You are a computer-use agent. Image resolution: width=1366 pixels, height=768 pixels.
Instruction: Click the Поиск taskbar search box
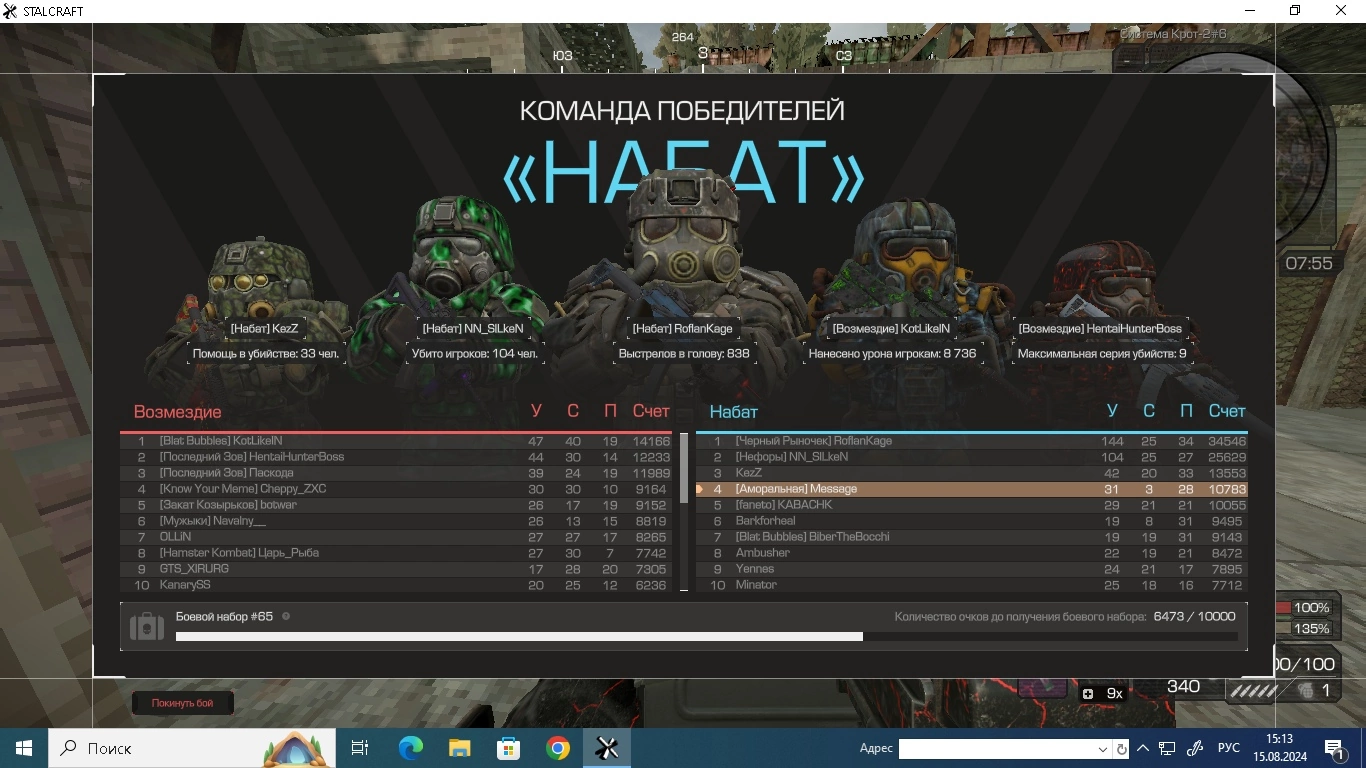[x=192, y=748]
